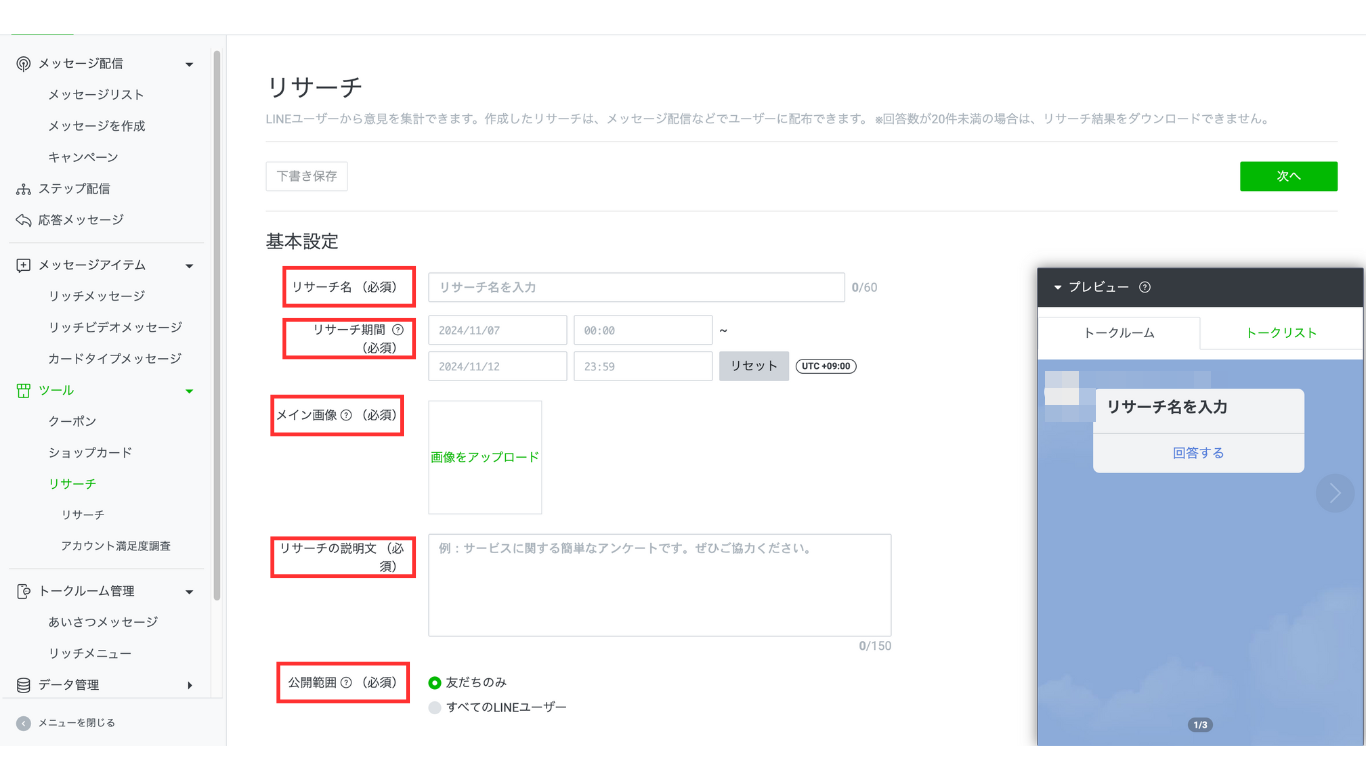Click help icon beside リサーチ期間
The image size is (1366, 768).
click(x=398, y=329)
